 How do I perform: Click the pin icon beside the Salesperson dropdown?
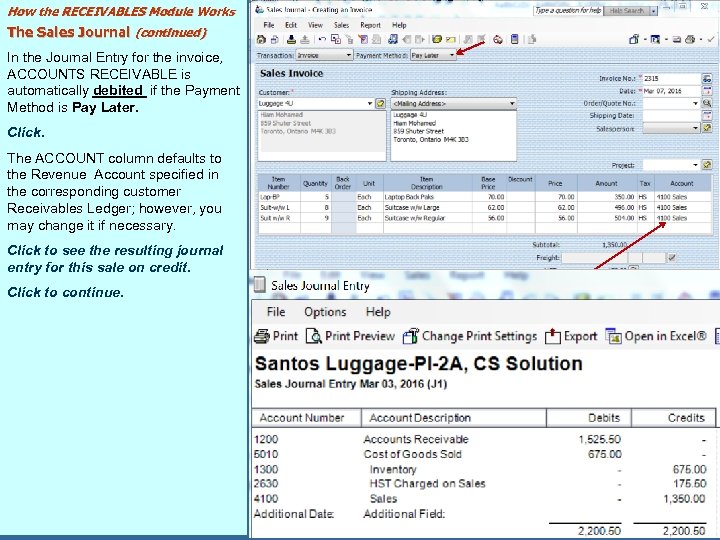[x=707, y=128]
